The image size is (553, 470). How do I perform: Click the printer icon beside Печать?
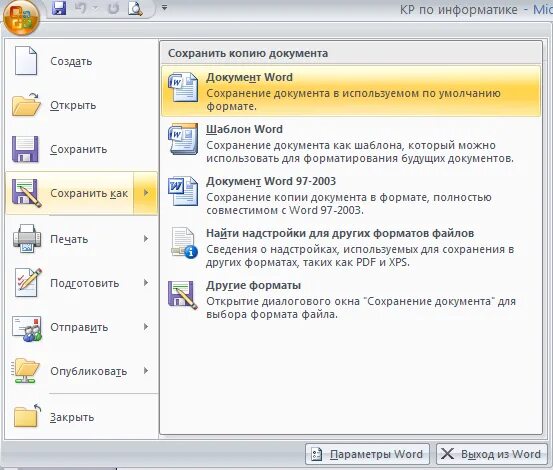pyautogui.click(x=27, y=239)
